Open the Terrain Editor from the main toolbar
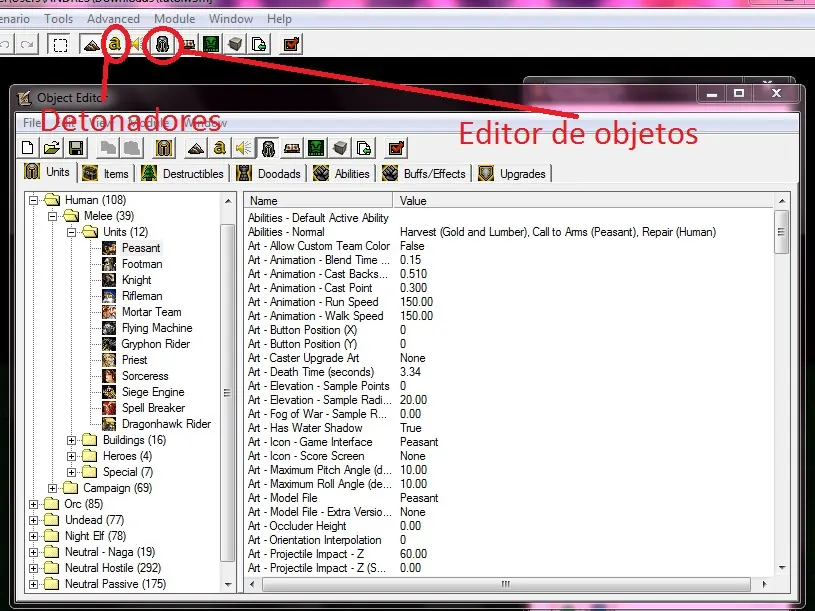 click(91, 45)
